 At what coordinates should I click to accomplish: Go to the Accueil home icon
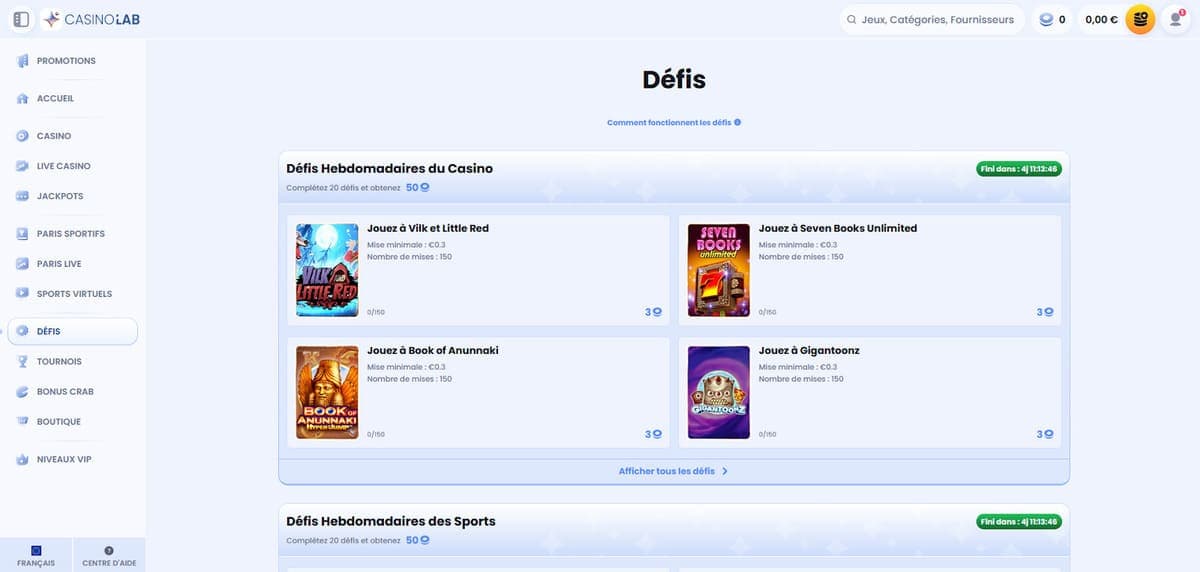(22, 99)
